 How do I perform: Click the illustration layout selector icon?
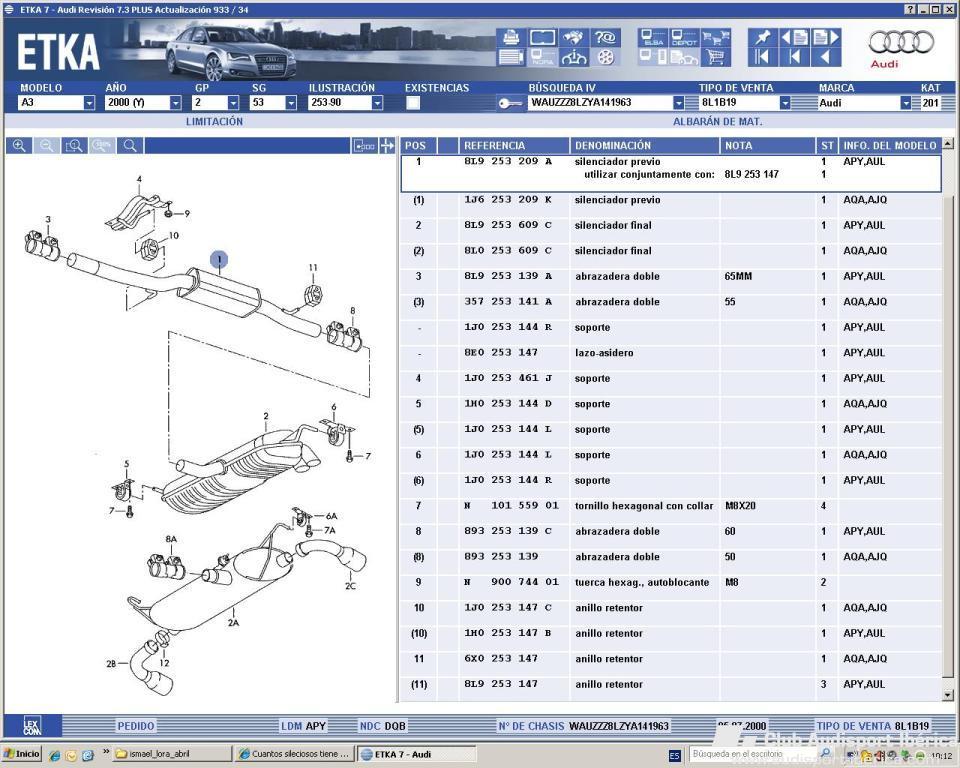pos(364,146)
